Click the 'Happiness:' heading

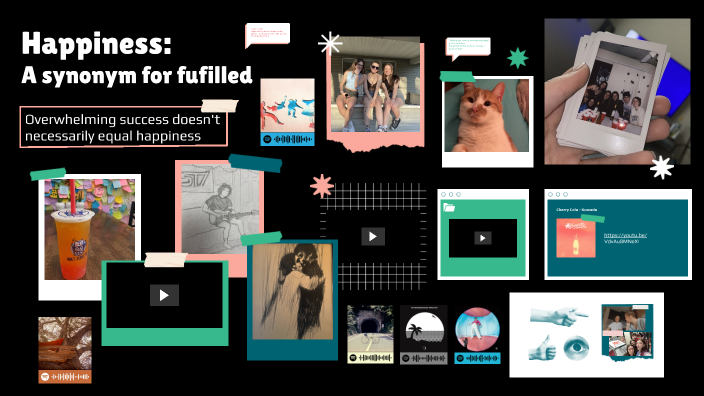coord(97,44)
